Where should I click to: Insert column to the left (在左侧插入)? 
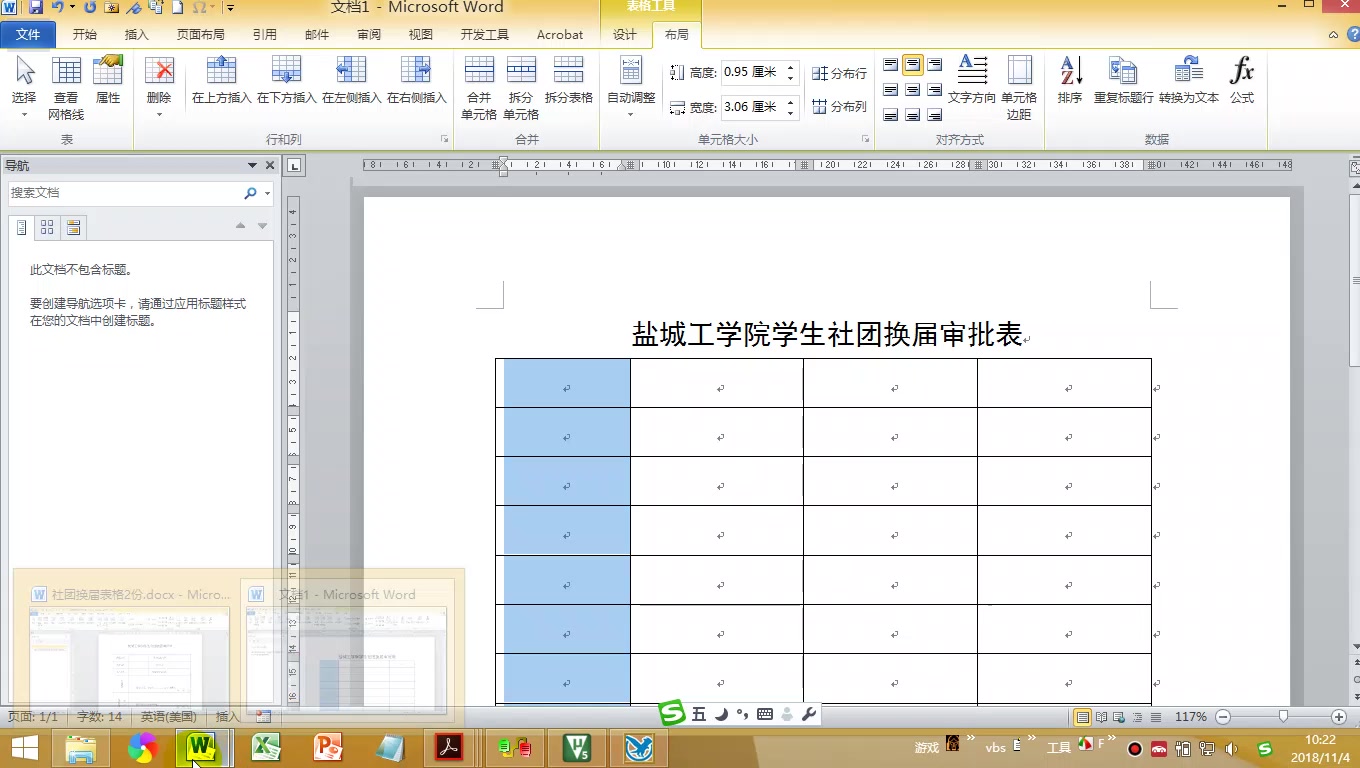point(351,80)
